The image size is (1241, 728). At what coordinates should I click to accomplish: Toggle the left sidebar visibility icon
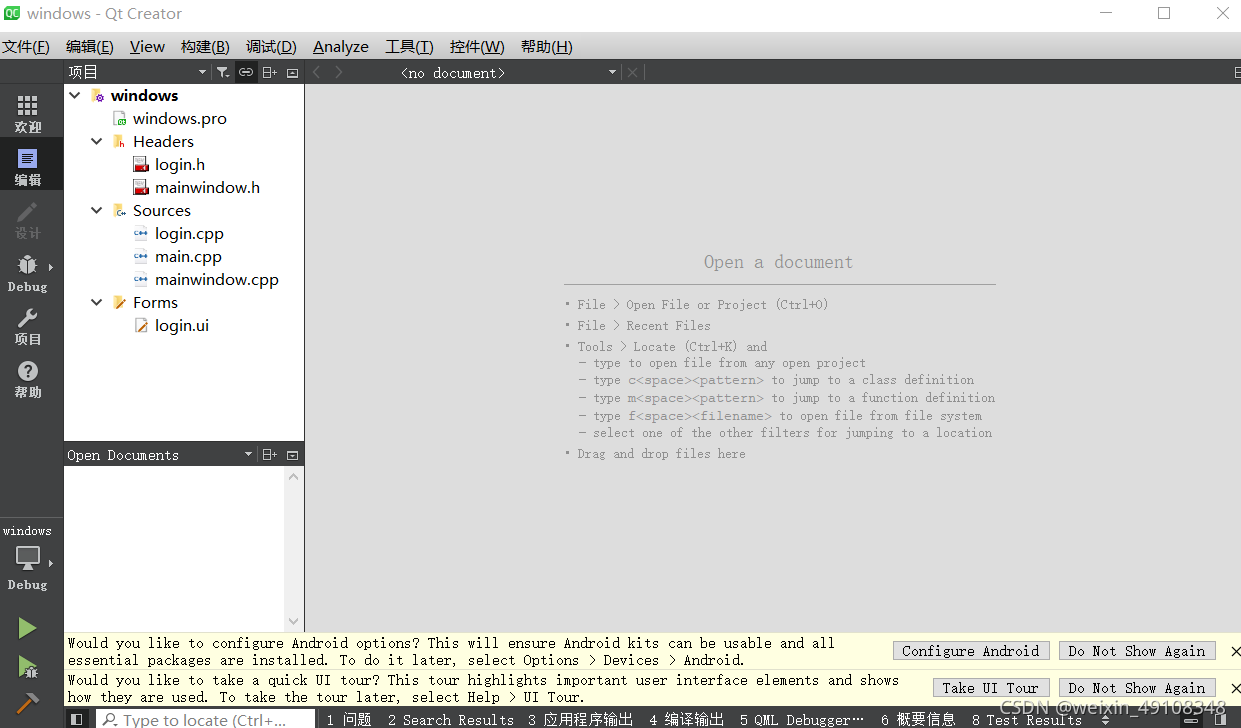pos(76,719)
